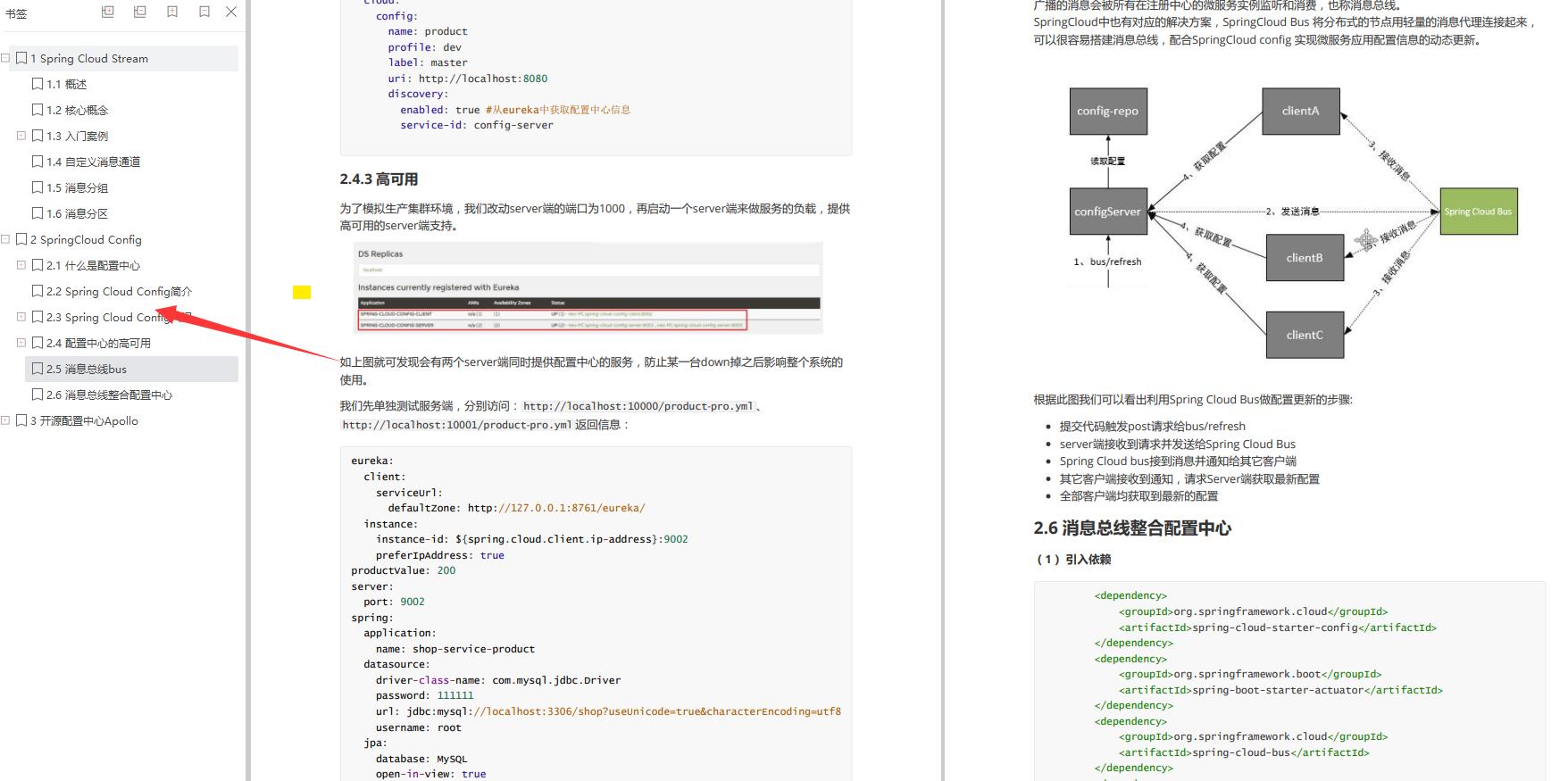Click 'name: shop-service-product' in the YAML
1568x781 pixels.
pos(455,649)
